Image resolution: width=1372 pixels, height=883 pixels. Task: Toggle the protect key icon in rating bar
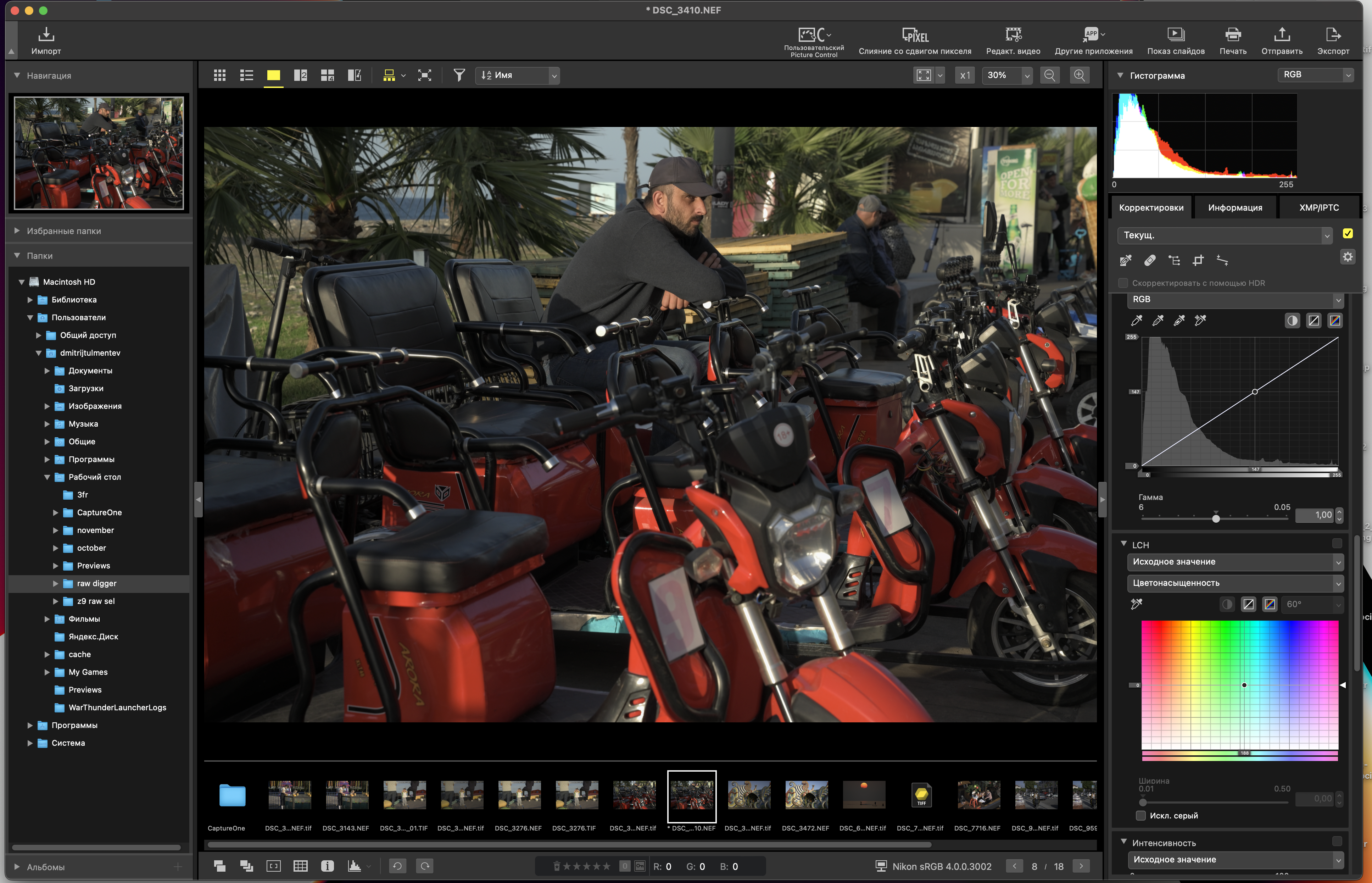(640, 866)
